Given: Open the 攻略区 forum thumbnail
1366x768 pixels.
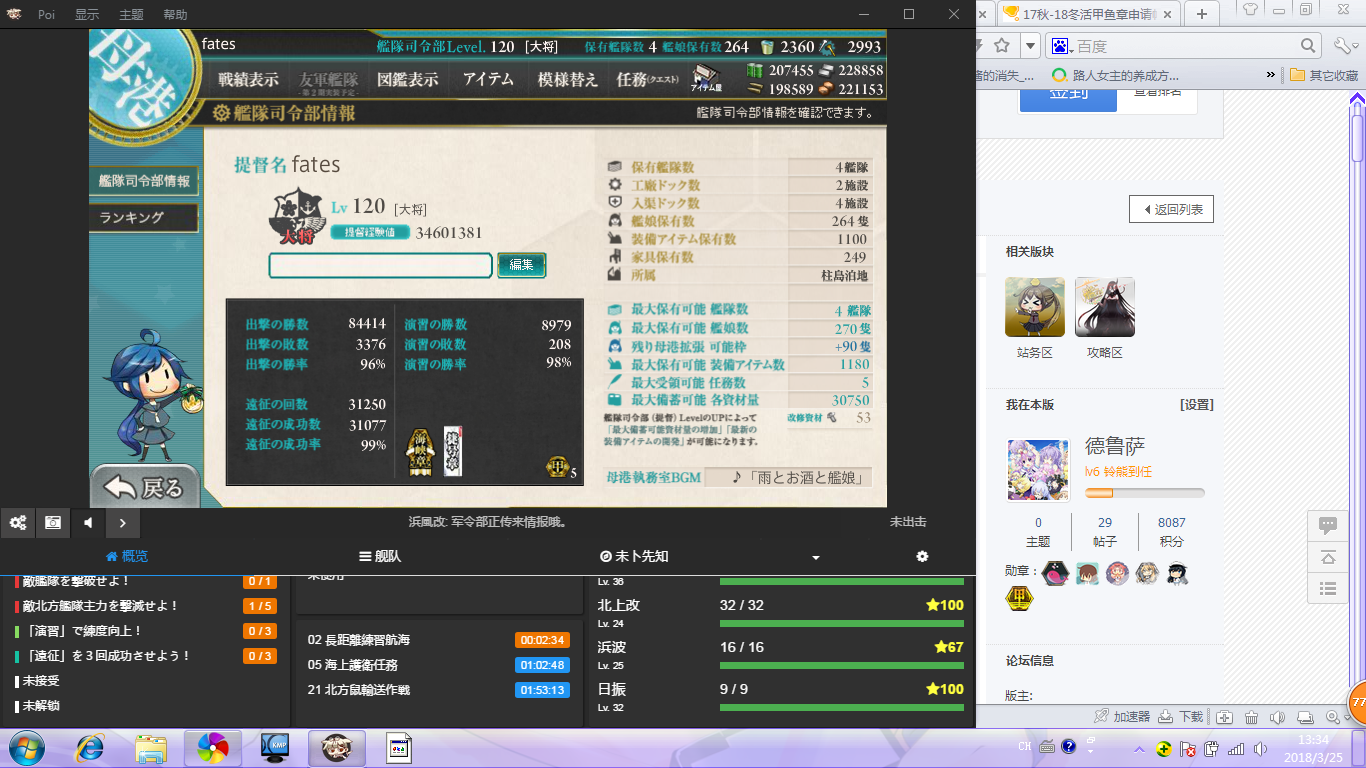Looking at the screenshot, I should pyautogui.click(x=1105, y=307).
